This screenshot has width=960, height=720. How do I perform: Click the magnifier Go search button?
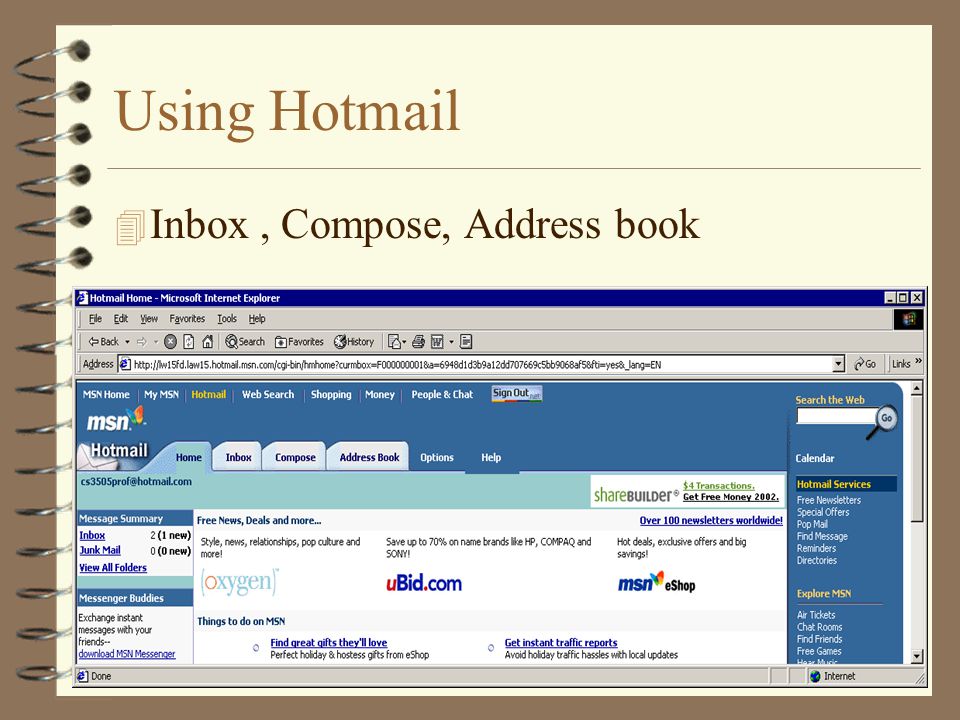886,418
